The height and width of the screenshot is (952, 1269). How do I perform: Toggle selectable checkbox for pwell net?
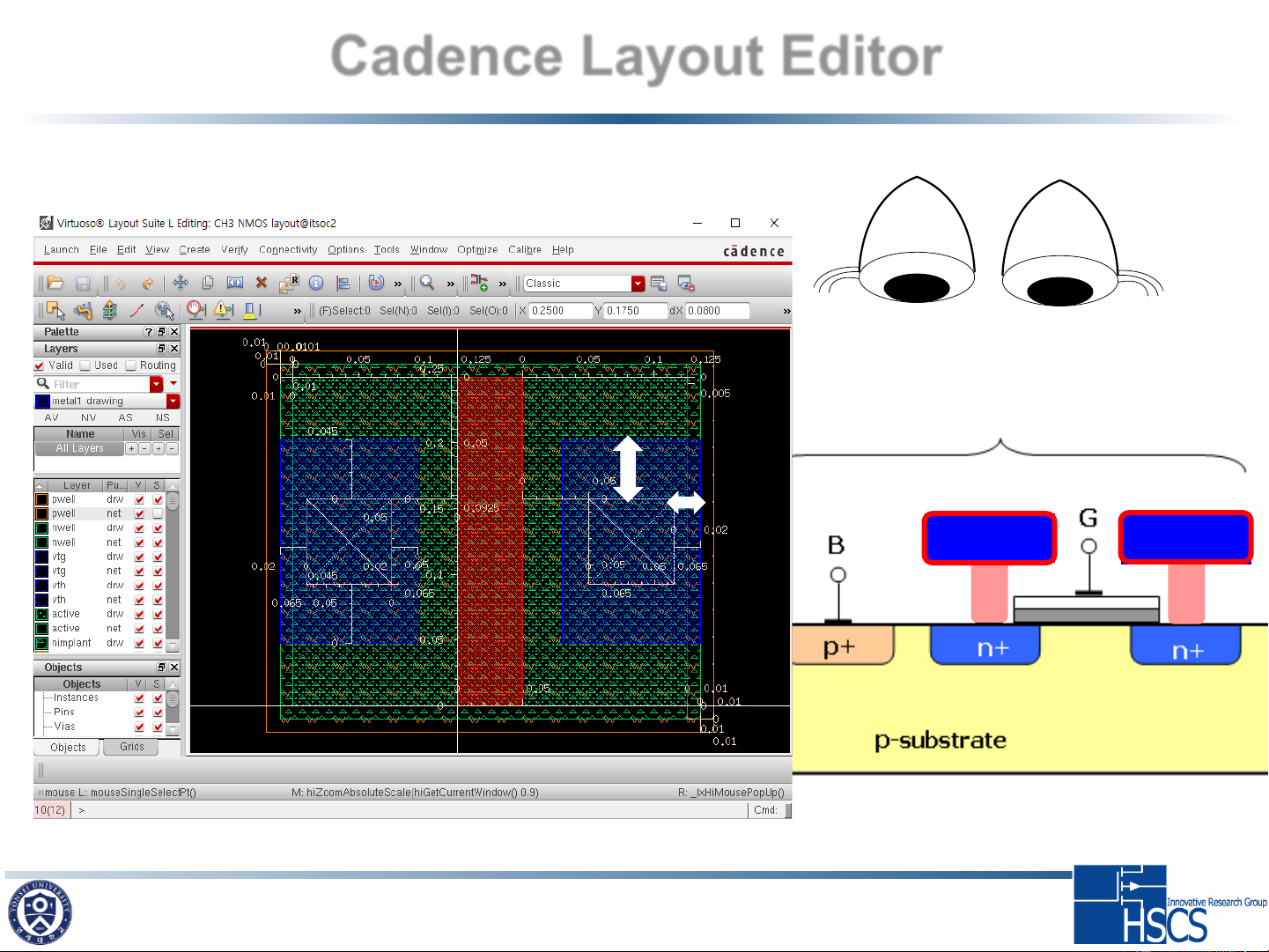coord(158,513)
